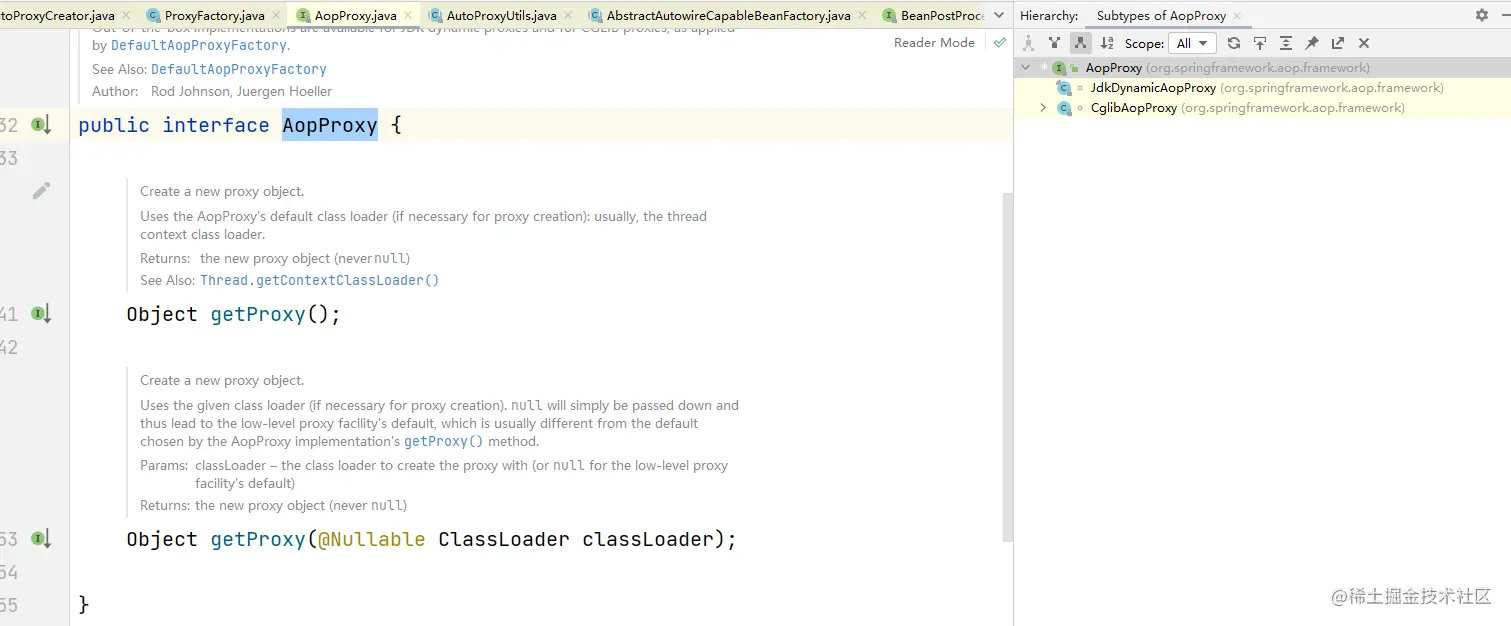Click AopProxy.java tab's interface icon

pos(303,16)
